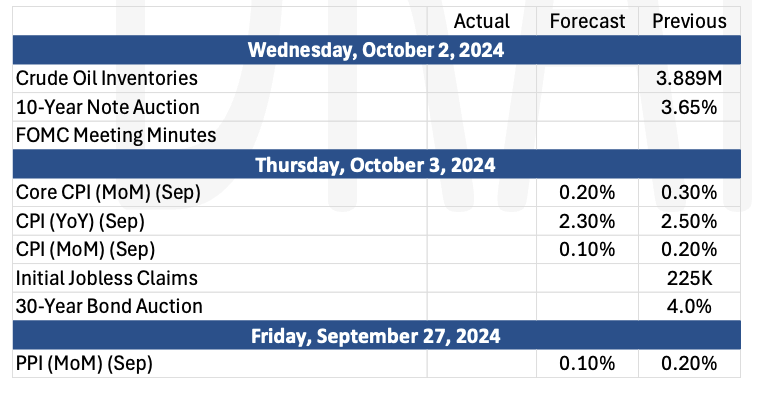This screenshot has width=758, height=394.
Task: Select the Actual column header
Action: 481,21
